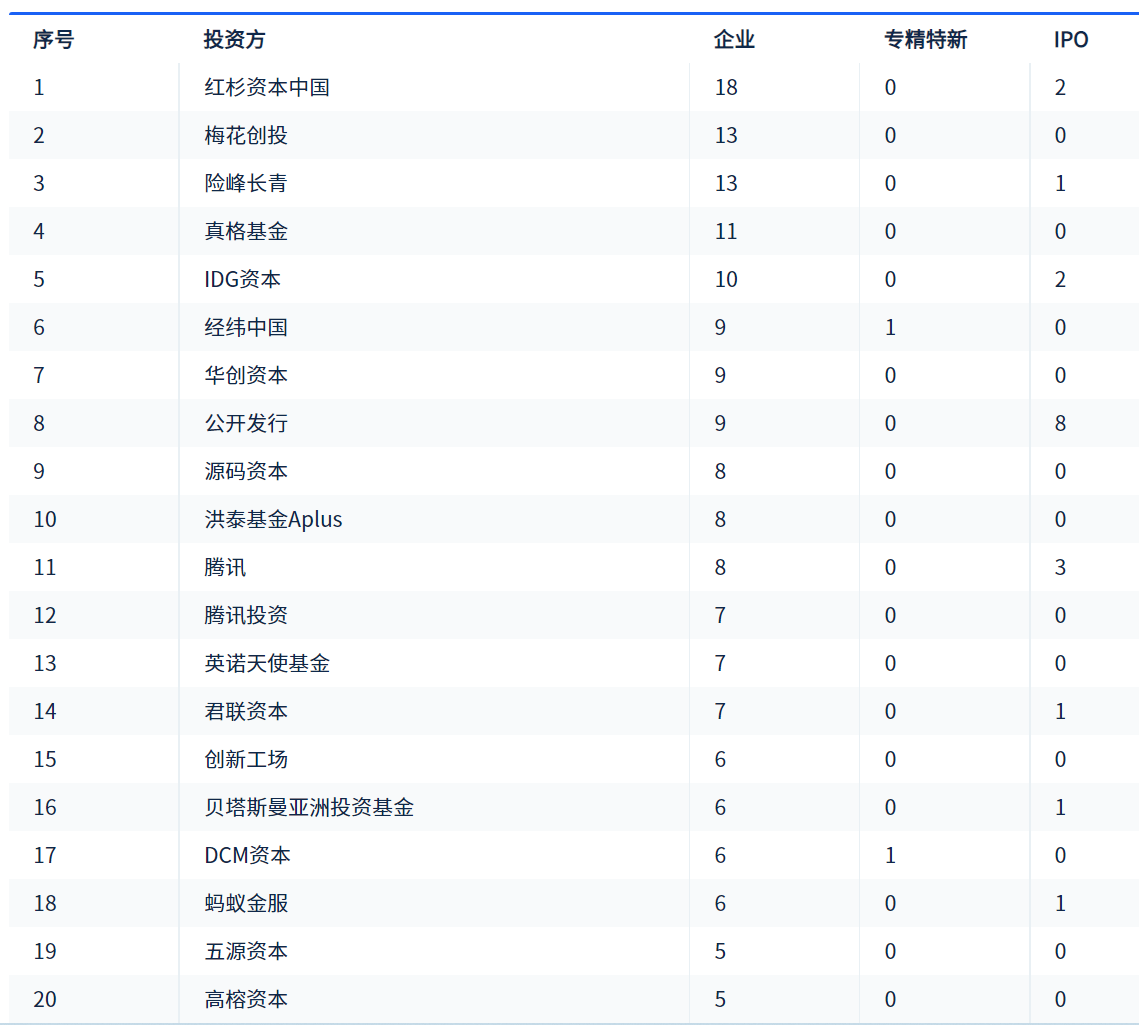Click 企业 count 8 for 源码资本
This screenshot has height=1025, width=1139.
720,471
